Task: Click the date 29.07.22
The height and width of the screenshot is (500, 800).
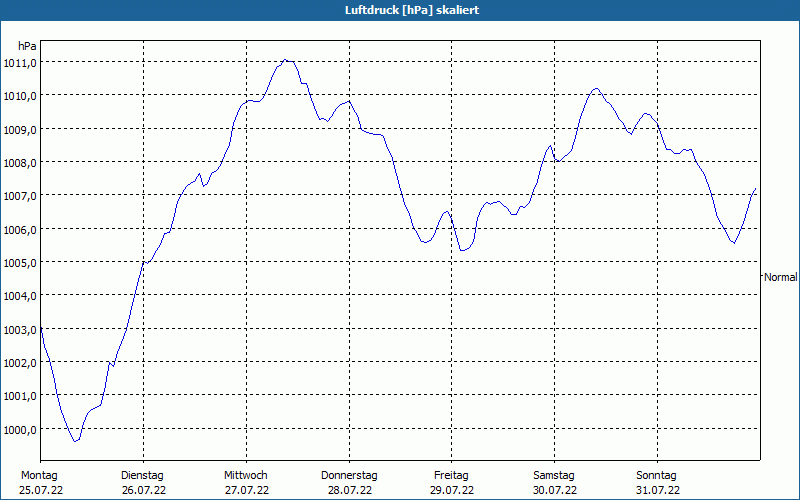Action: (452, 490)
